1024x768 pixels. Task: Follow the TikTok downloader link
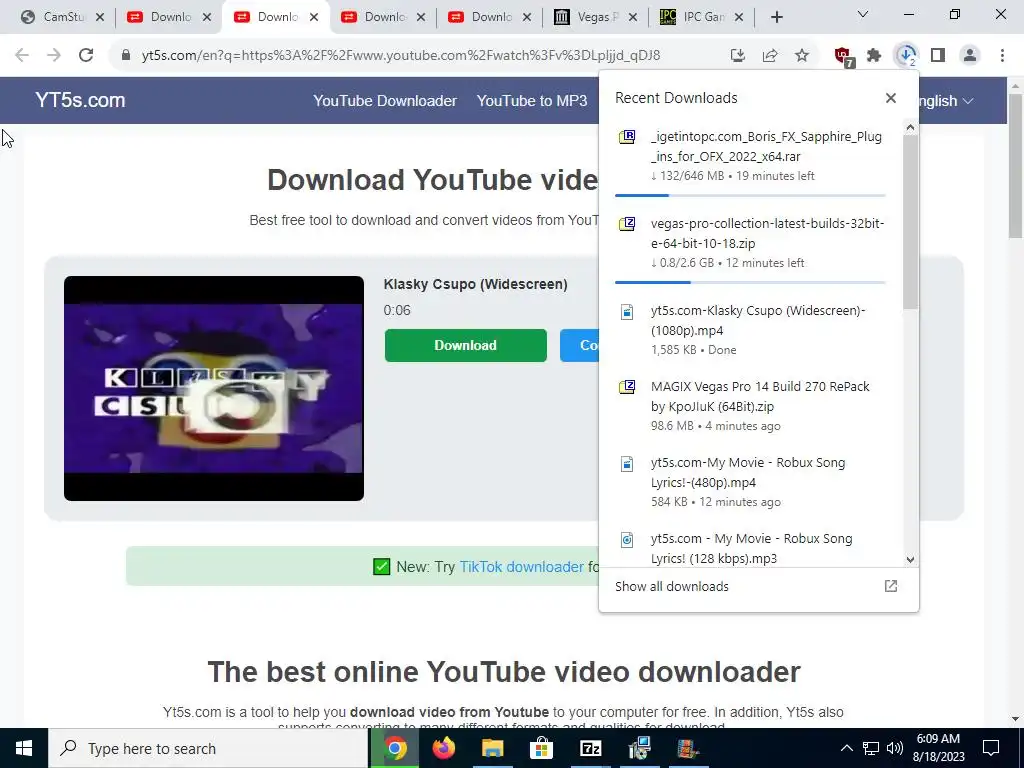click(x=521, y=567)
